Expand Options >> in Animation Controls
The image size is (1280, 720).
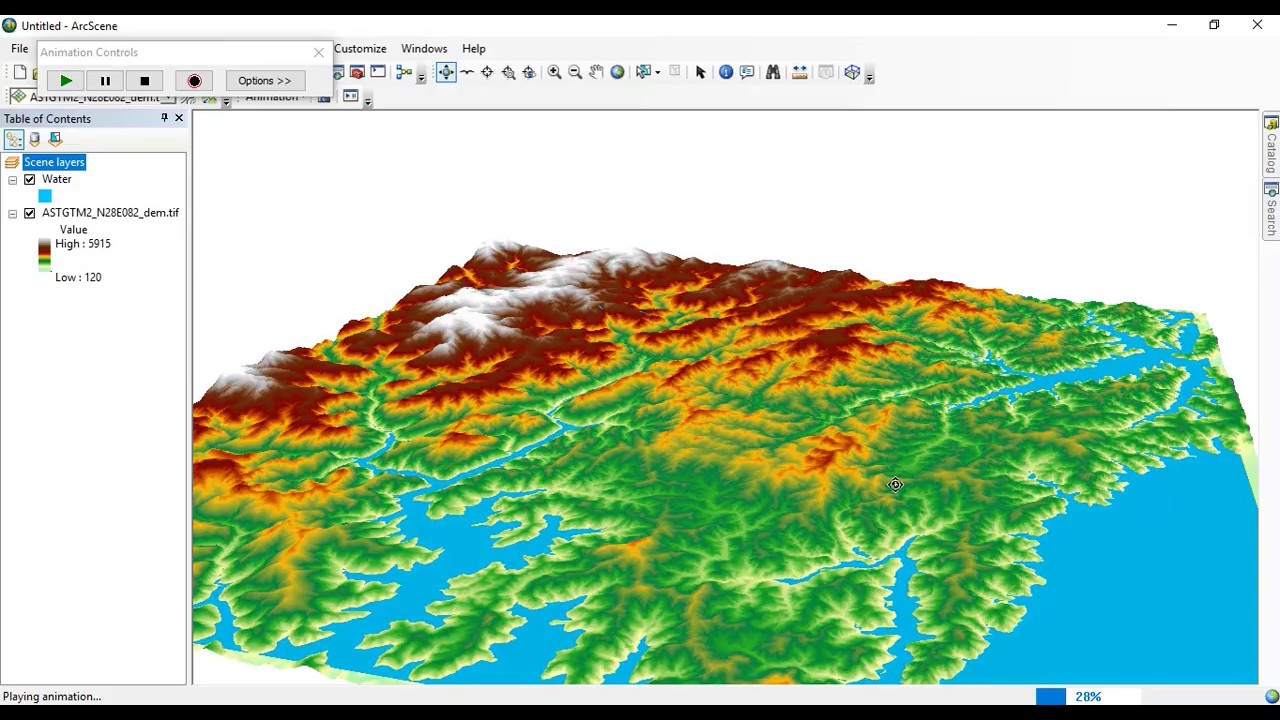(265, 81)
